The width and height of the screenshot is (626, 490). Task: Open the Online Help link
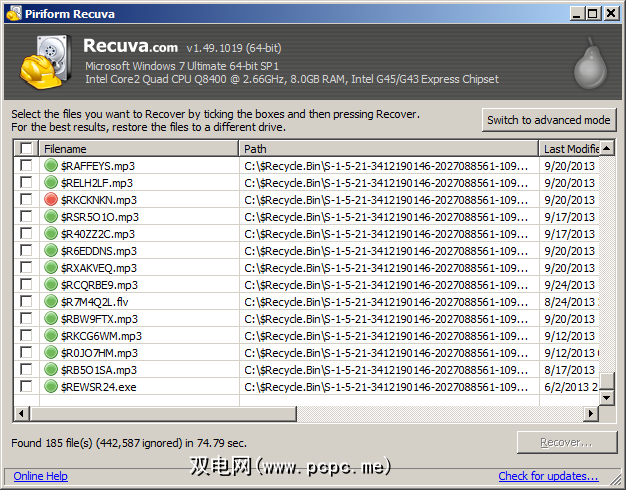coord(40,476)
